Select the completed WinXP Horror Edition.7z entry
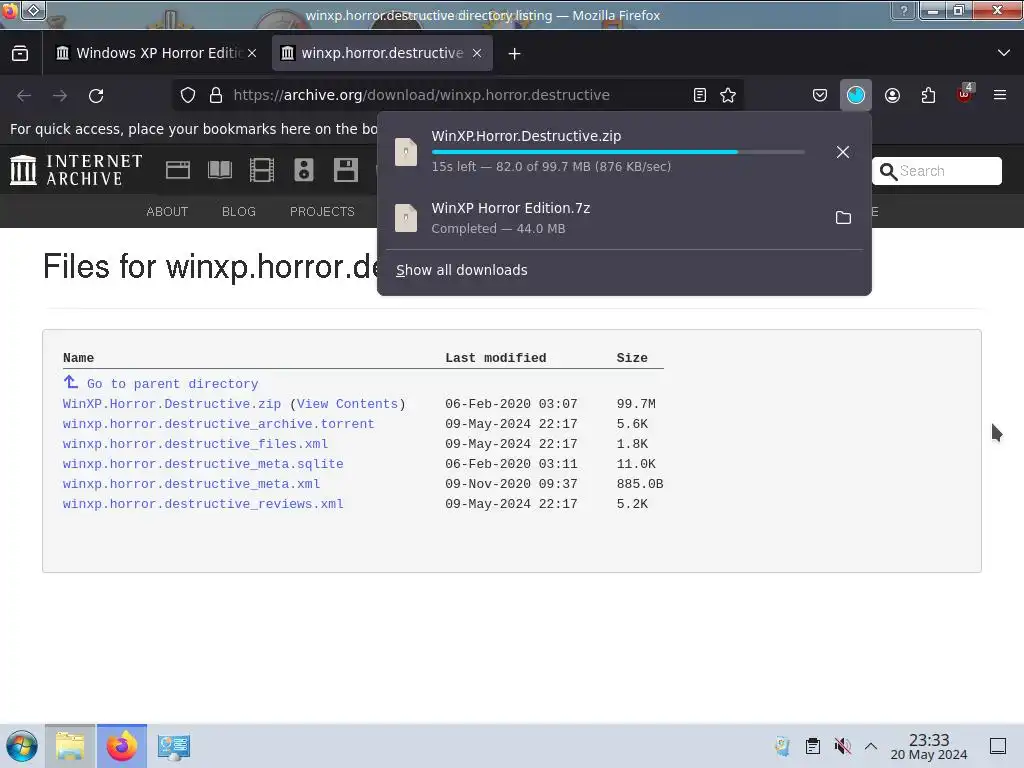Image resolution: width=1024 pixels, height=768 pixels. click(x=625, y=217)
